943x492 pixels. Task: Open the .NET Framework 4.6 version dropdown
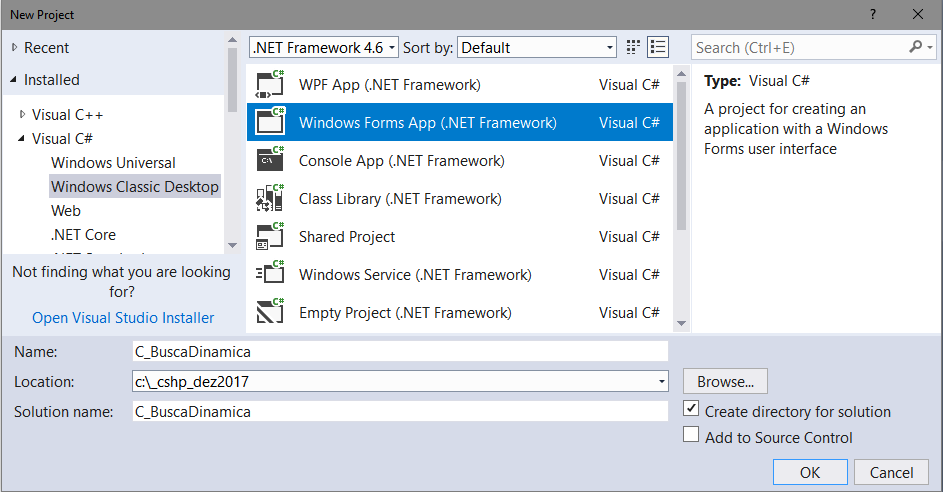coord(324,48)
